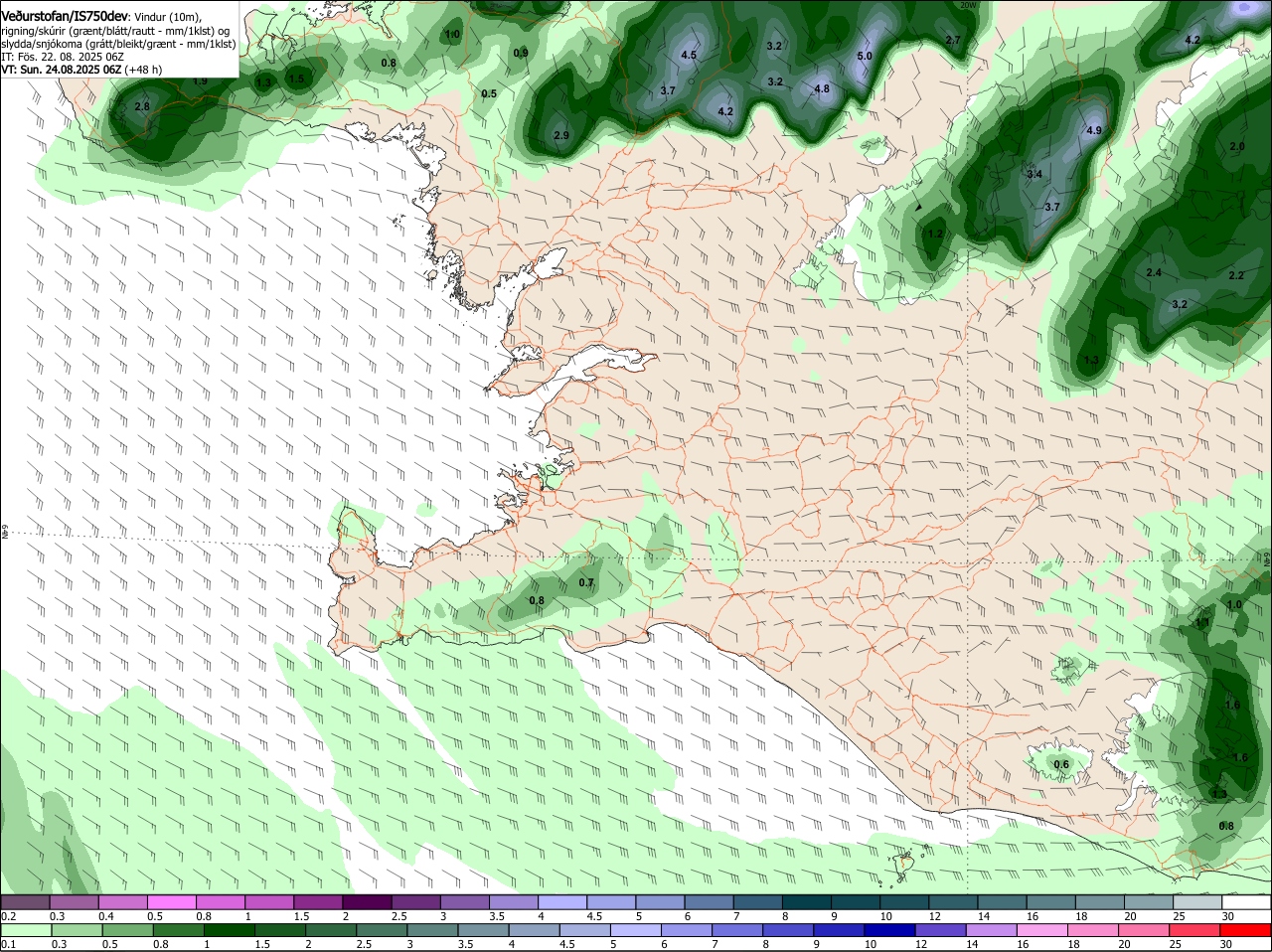The height and width of the screenshot is (952, 1272).
Task: Click the 2.7 precipitation value on the map
Action: pyautogui.click(x=953, y=40)
